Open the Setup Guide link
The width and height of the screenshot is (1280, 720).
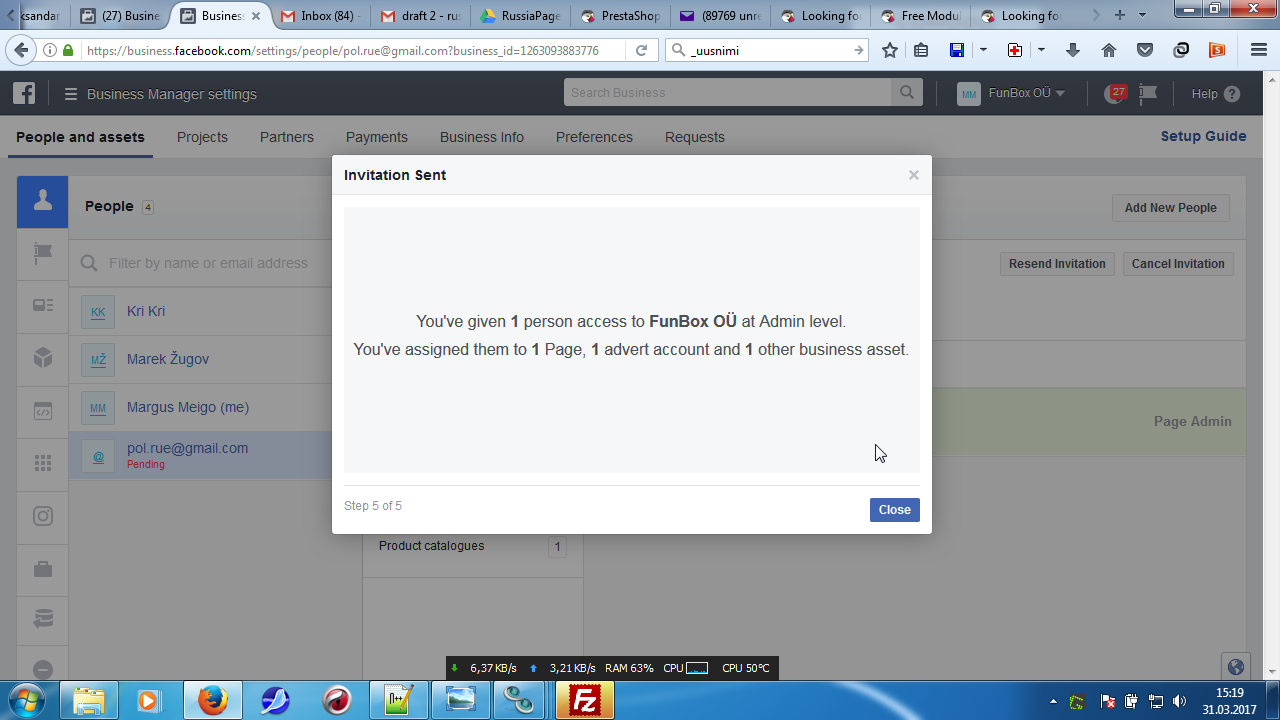click(x=1203, y=136)
